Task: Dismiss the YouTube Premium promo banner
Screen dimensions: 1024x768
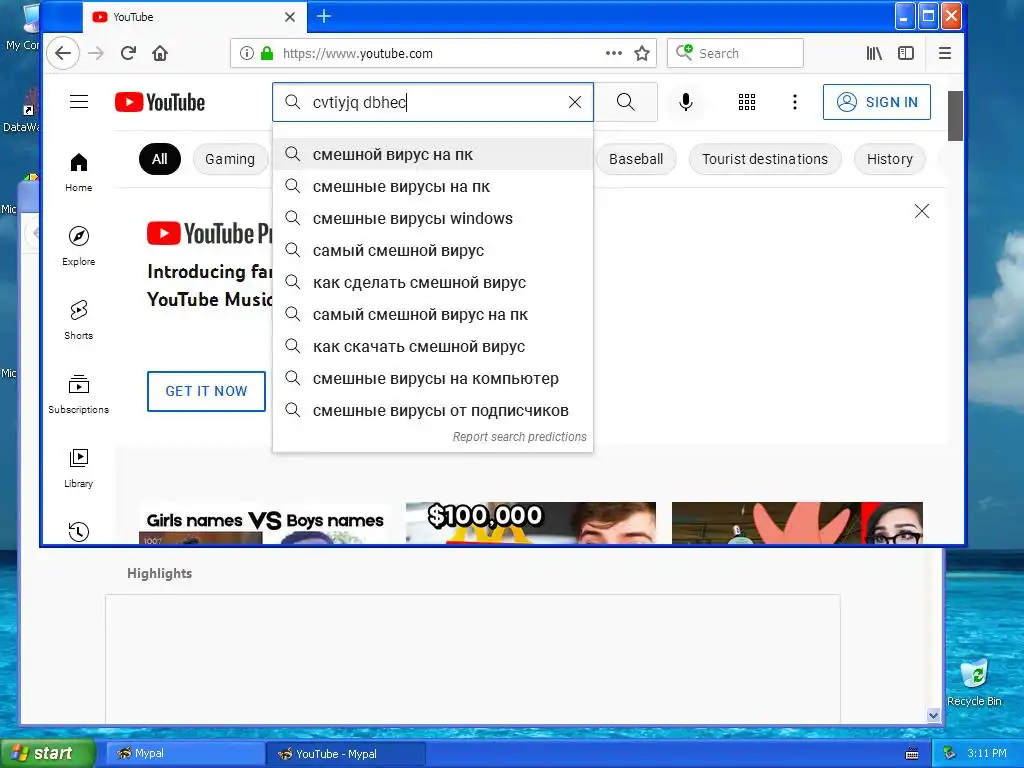Action: click(x=922, y=211)
